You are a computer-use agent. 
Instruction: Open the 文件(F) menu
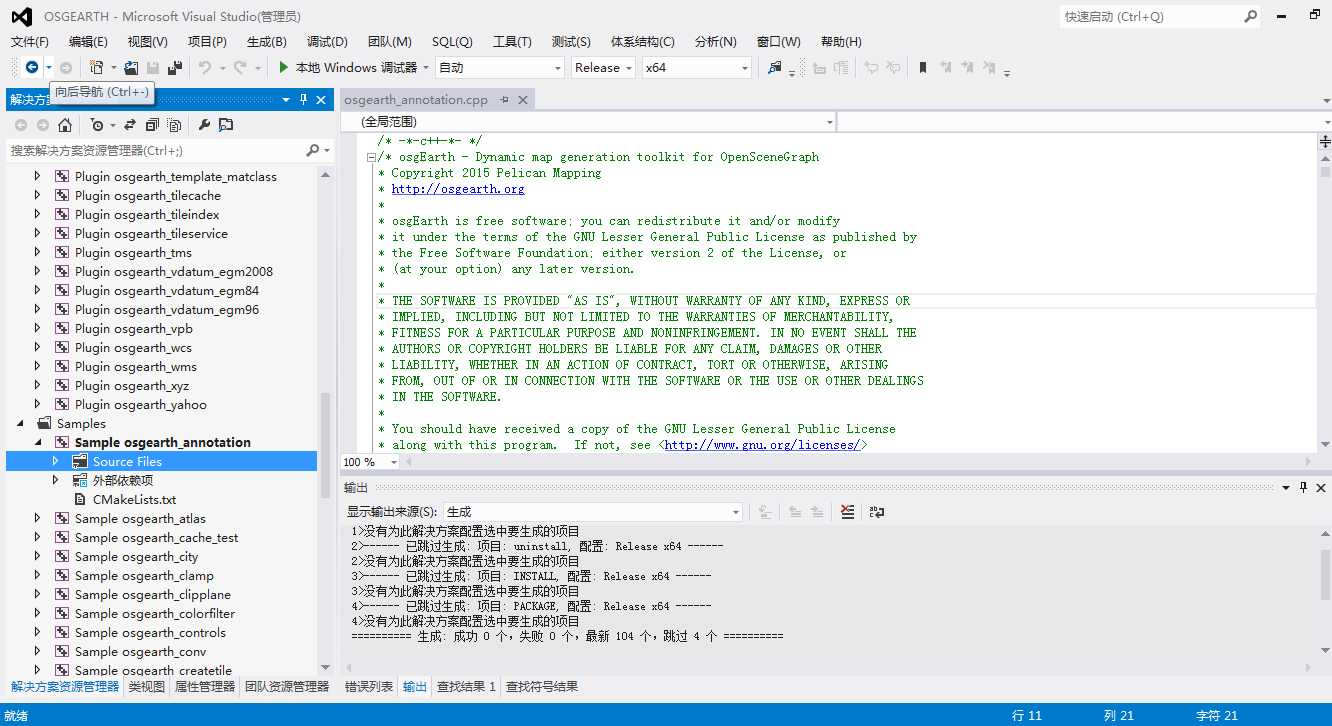pos(29,41)
